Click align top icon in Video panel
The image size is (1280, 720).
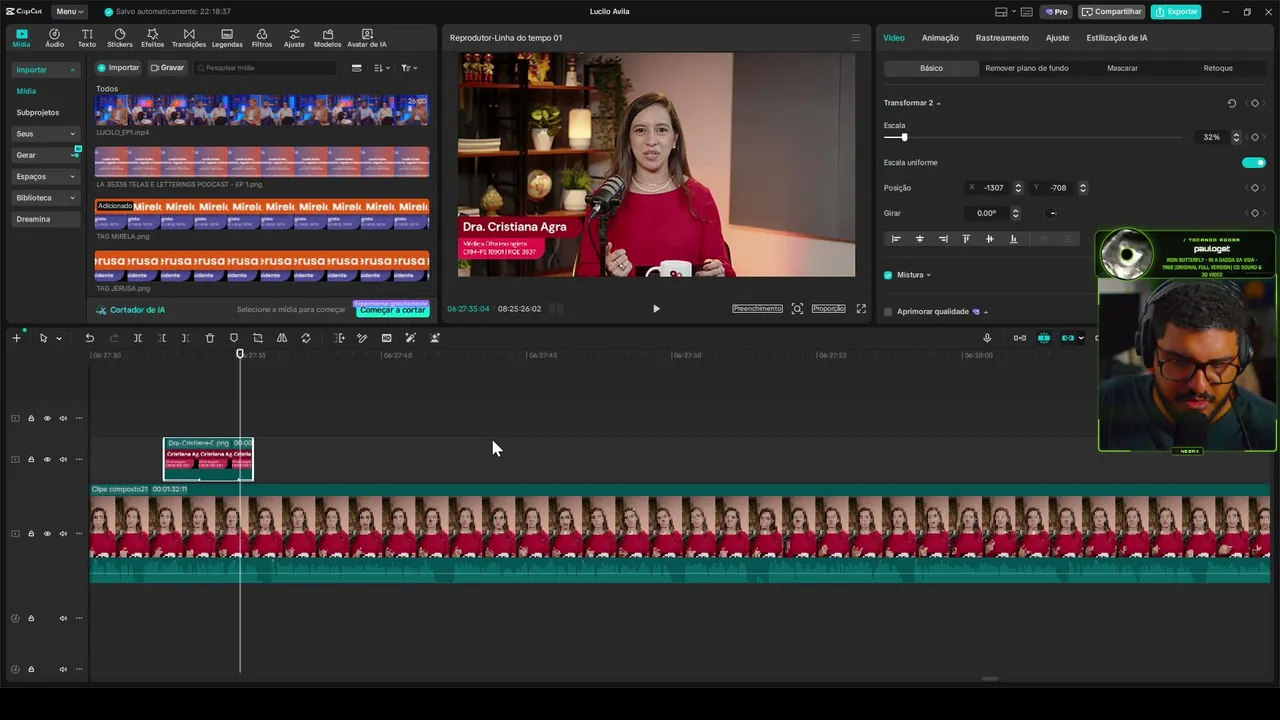(x=966, y=239)
